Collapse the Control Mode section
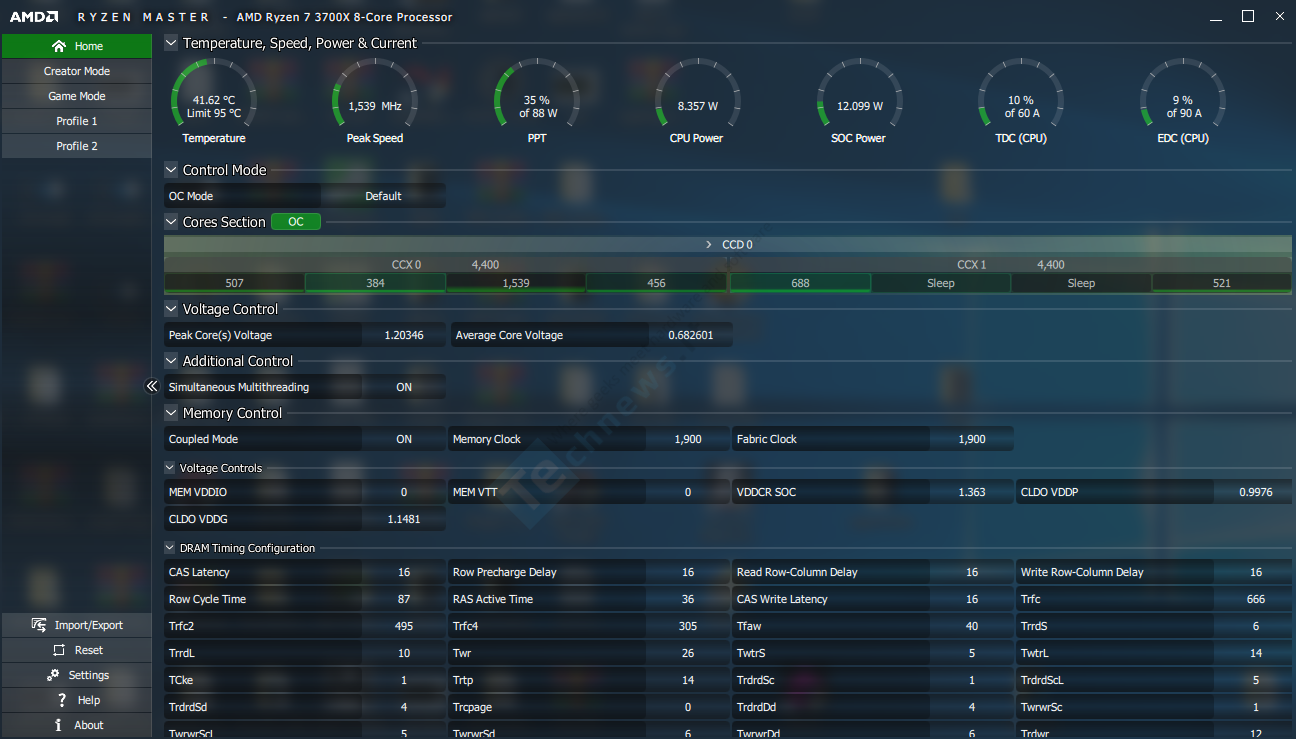This screenshot has width=1296, height=739. [x=171, y=170]
